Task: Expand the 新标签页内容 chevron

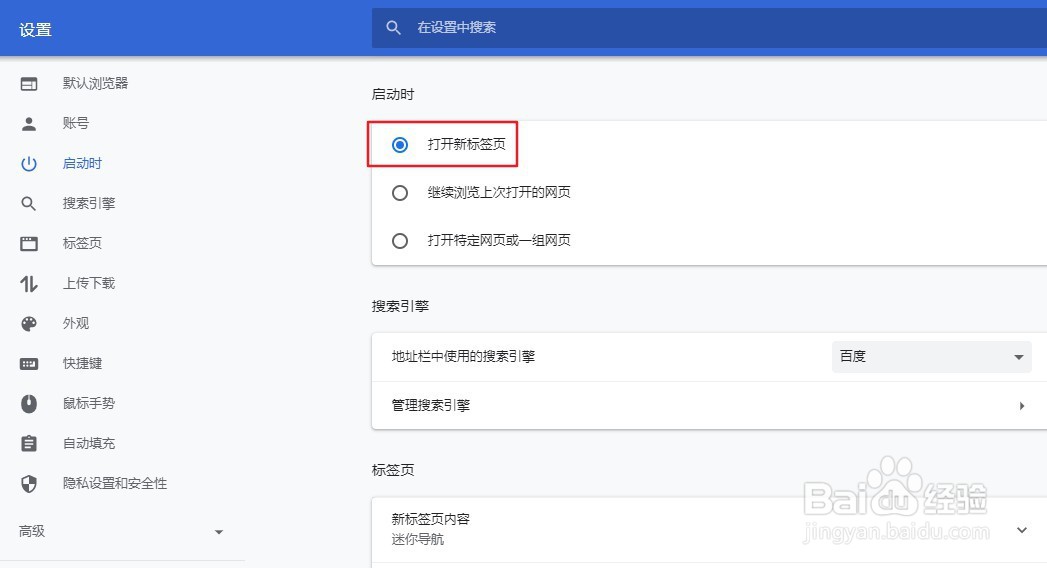Action: 1022,530
